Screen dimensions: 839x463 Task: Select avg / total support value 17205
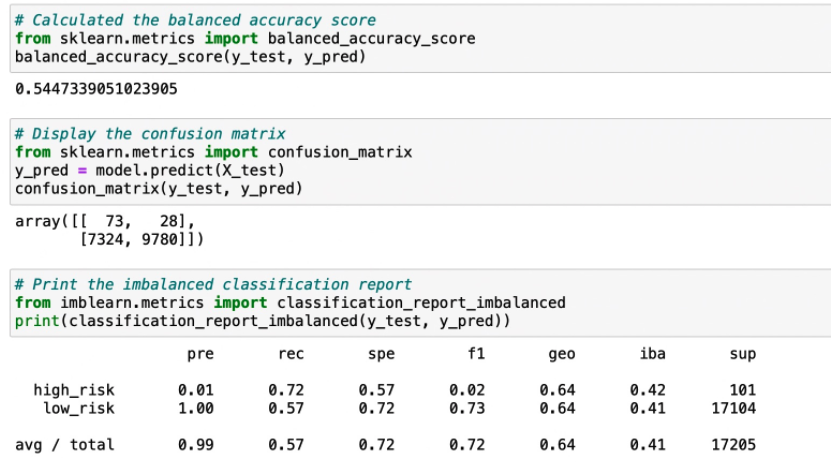tap(734, 445)
